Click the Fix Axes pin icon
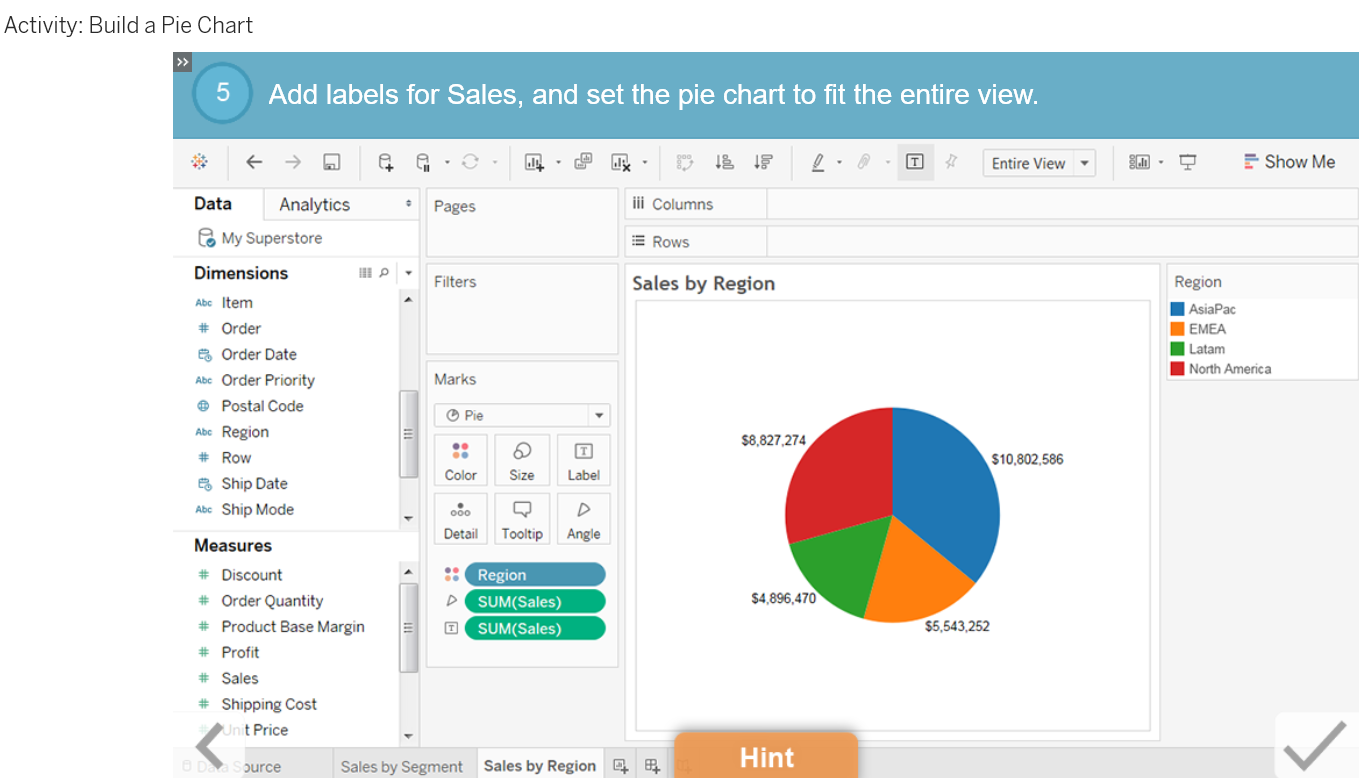 coord(951,162)
